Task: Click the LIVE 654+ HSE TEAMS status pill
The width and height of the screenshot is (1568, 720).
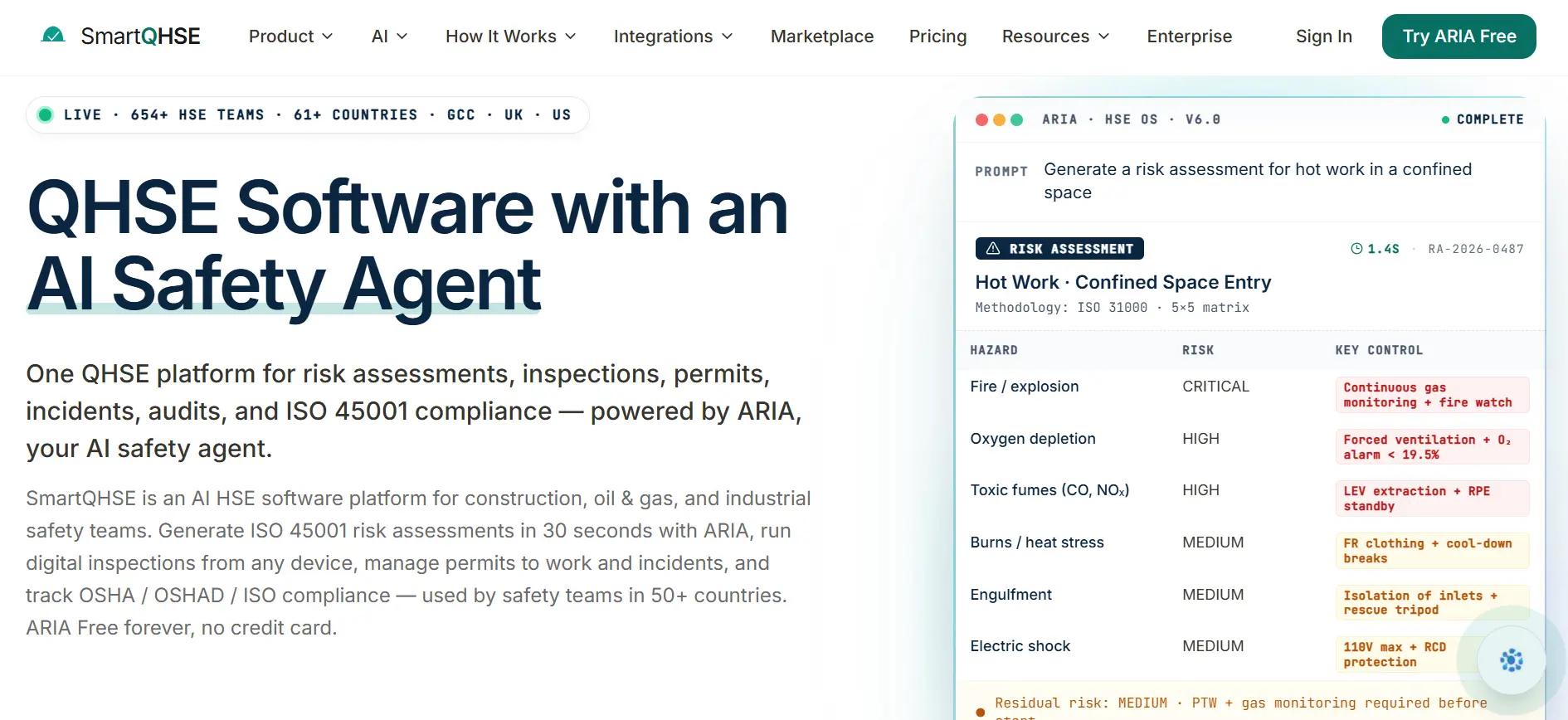Action: (308, 114)
